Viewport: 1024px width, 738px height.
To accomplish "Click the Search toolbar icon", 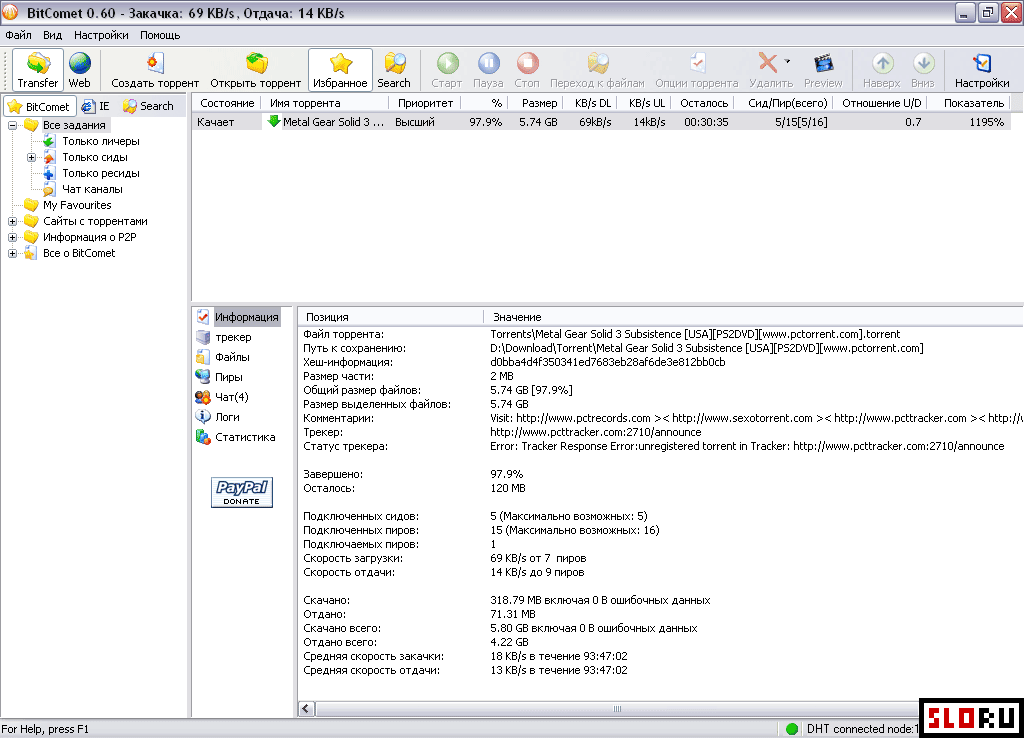I will coord(394,69).
